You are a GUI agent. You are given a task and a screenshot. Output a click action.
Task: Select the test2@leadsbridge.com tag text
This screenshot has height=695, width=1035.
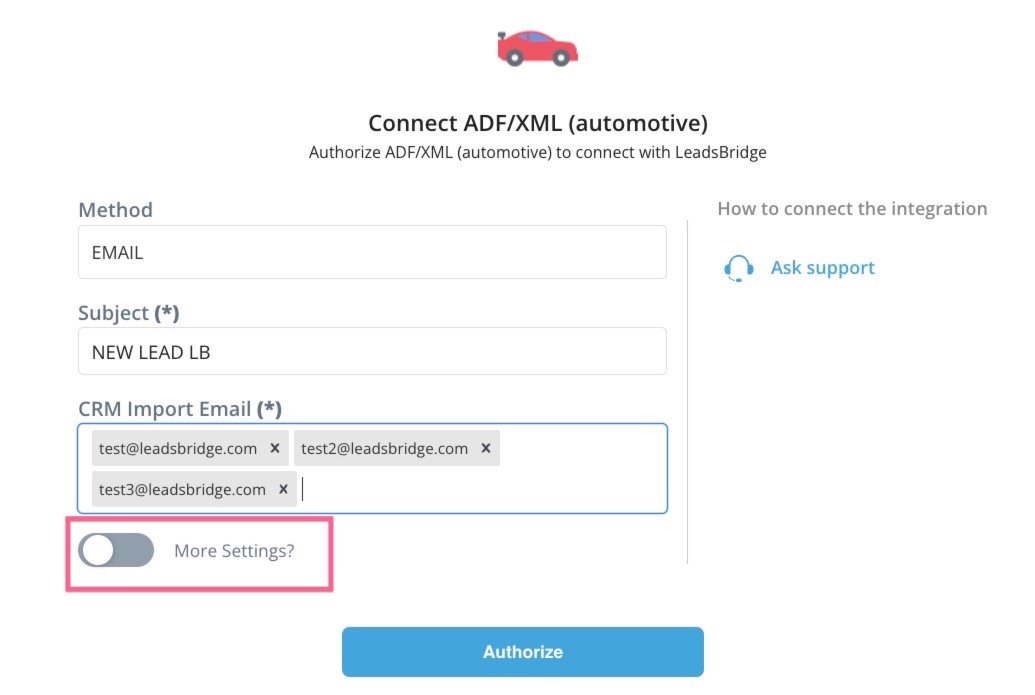click(384, 449)
